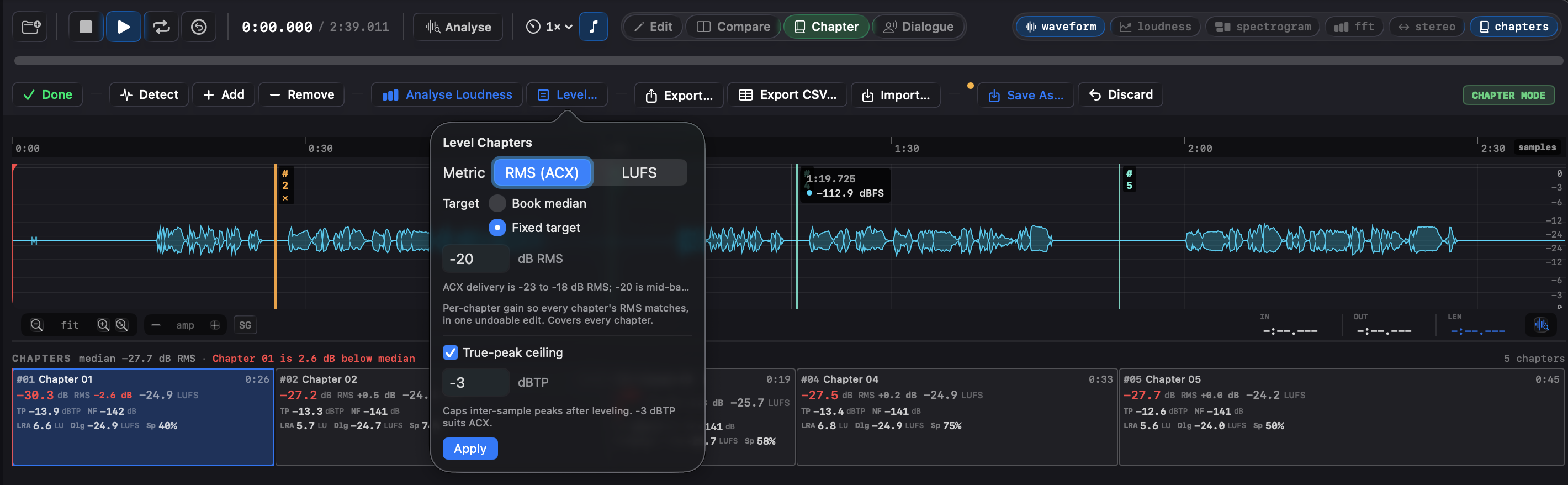Toggle the loudness view

click(x=1156, y=27)
